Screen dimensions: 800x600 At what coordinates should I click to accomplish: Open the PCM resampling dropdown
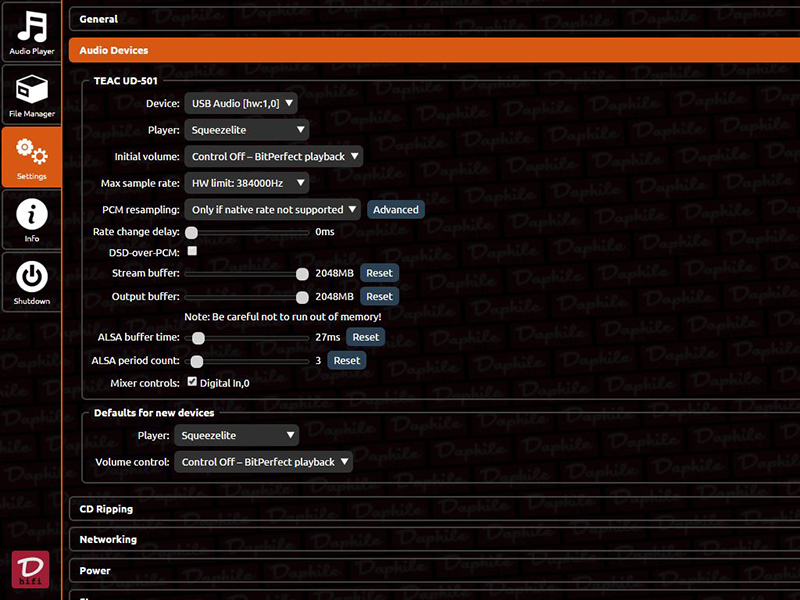[273, 210]
